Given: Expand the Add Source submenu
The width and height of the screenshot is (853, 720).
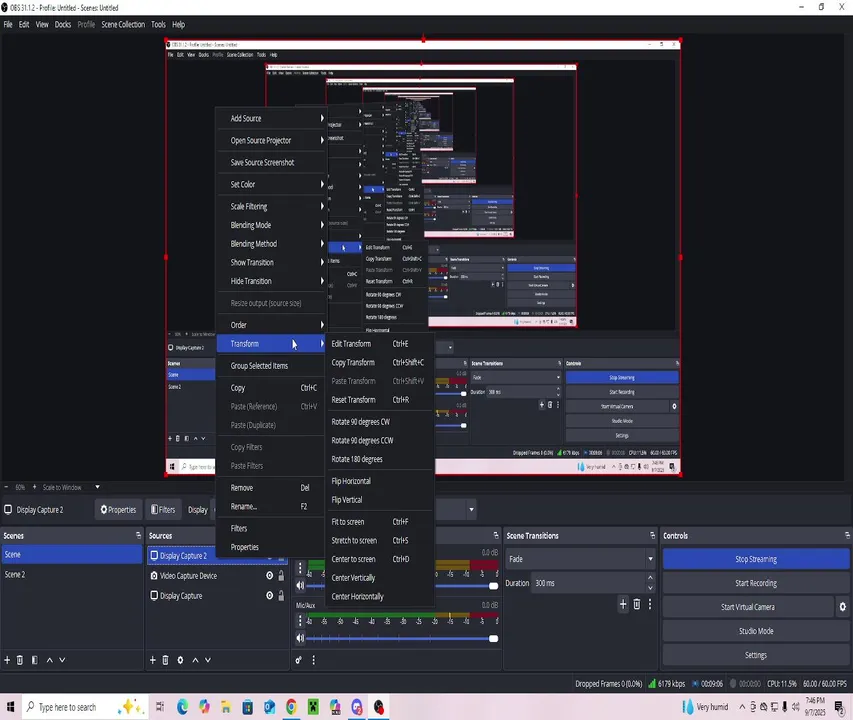Looking at the screenshot, I should pos(271,118).
